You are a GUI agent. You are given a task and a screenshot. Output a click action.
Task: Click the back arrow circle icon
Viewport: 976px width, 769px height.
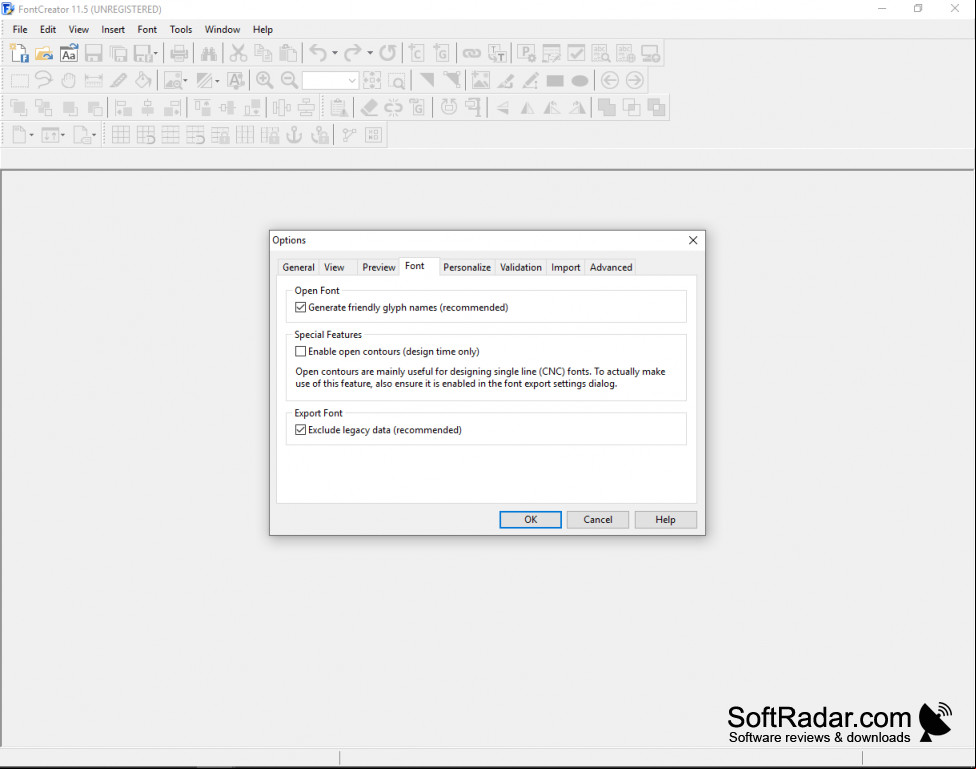[x=610, y=80]
